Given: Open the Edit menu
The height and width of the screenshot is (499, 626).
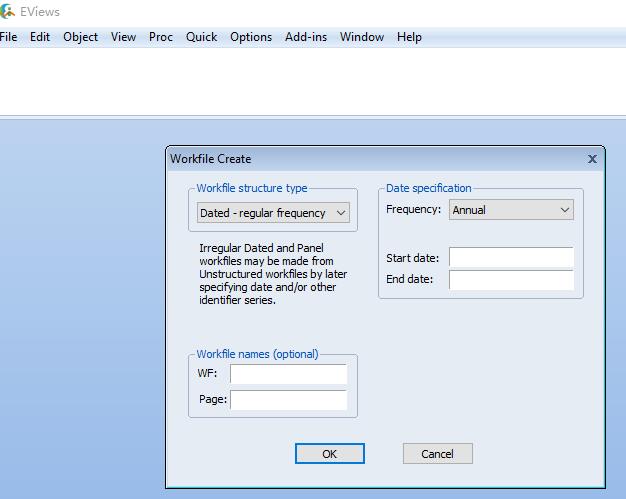Looking at the screenshot, I should [x=40, y=37].
